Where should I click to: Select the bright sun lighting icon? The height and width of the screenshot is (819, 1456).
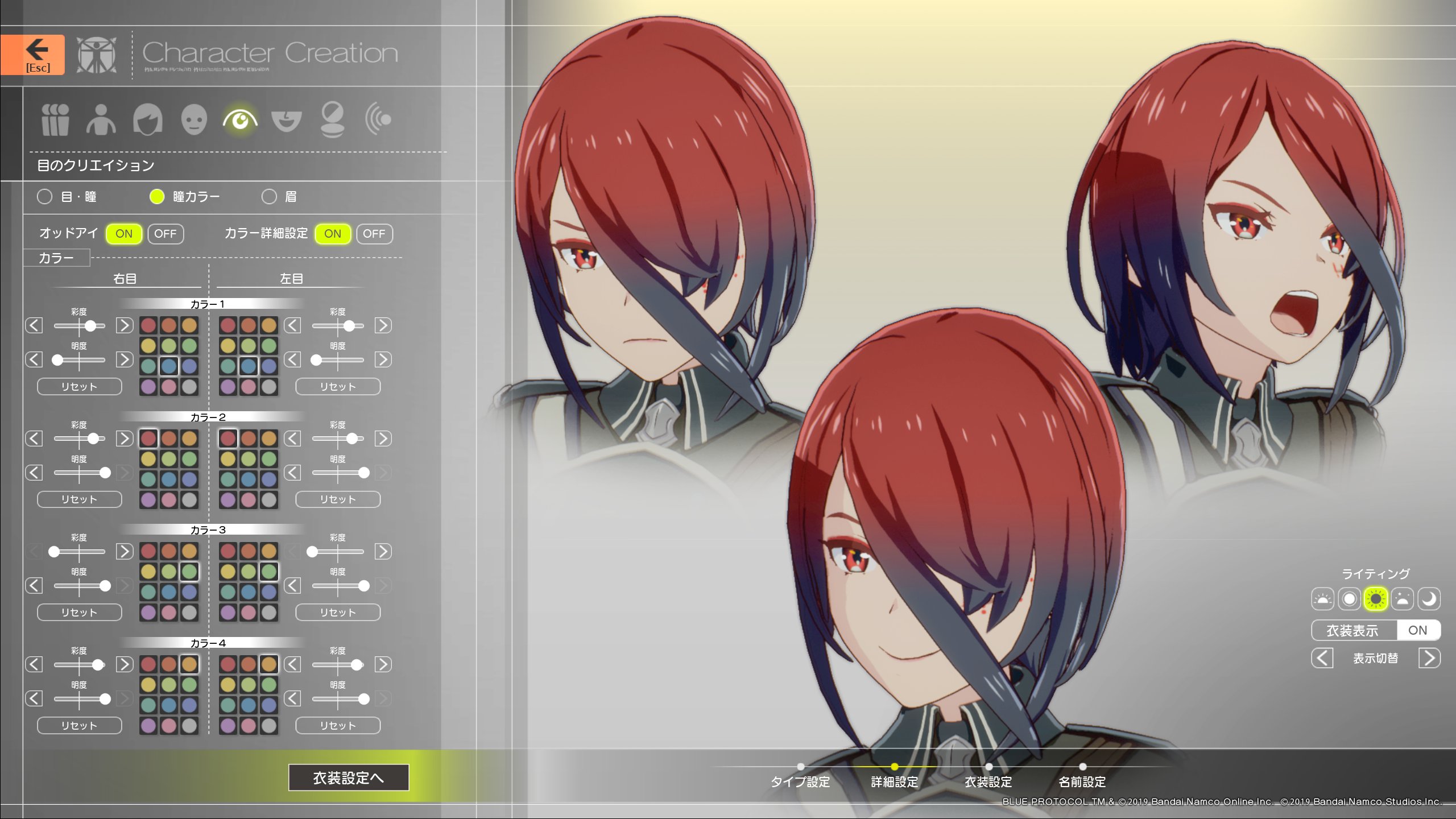click(1375, 599)
